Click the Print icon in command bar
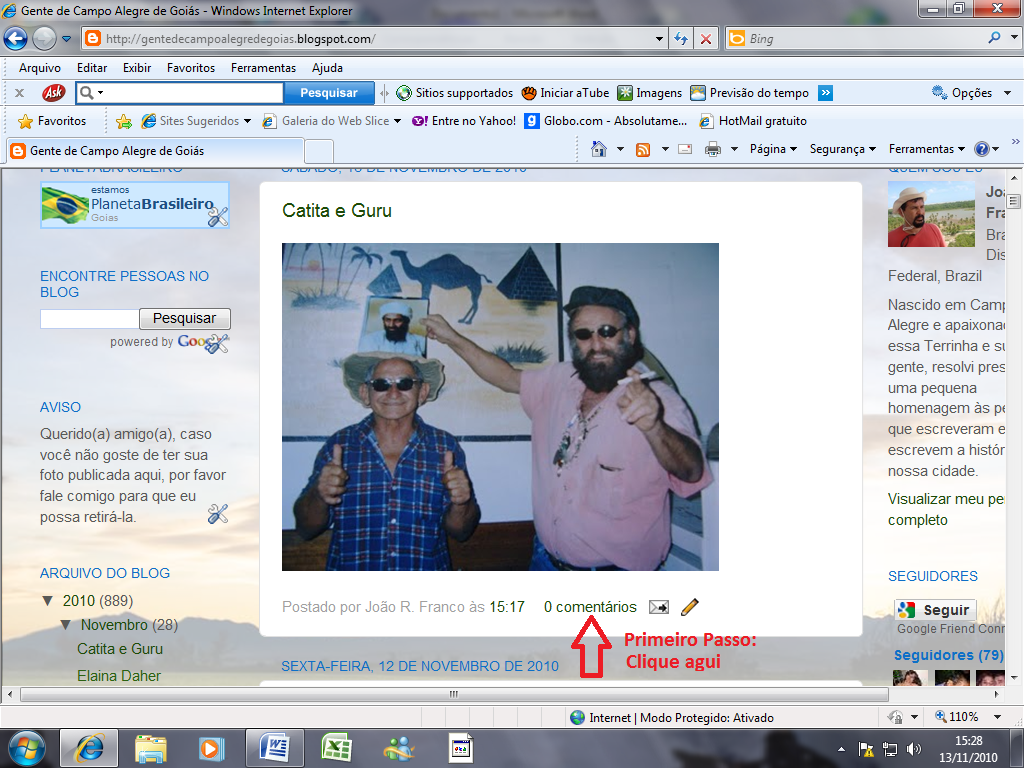 pyautogui.click(x=712, y=150)
